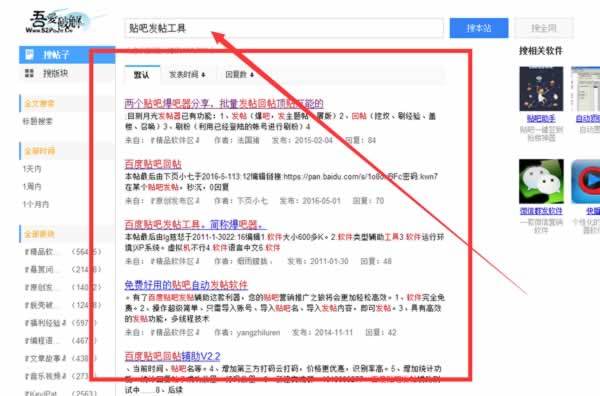The image size is (600, 396).
Task: Click the 搜本站 search button
Action: (x=479, y=28)
